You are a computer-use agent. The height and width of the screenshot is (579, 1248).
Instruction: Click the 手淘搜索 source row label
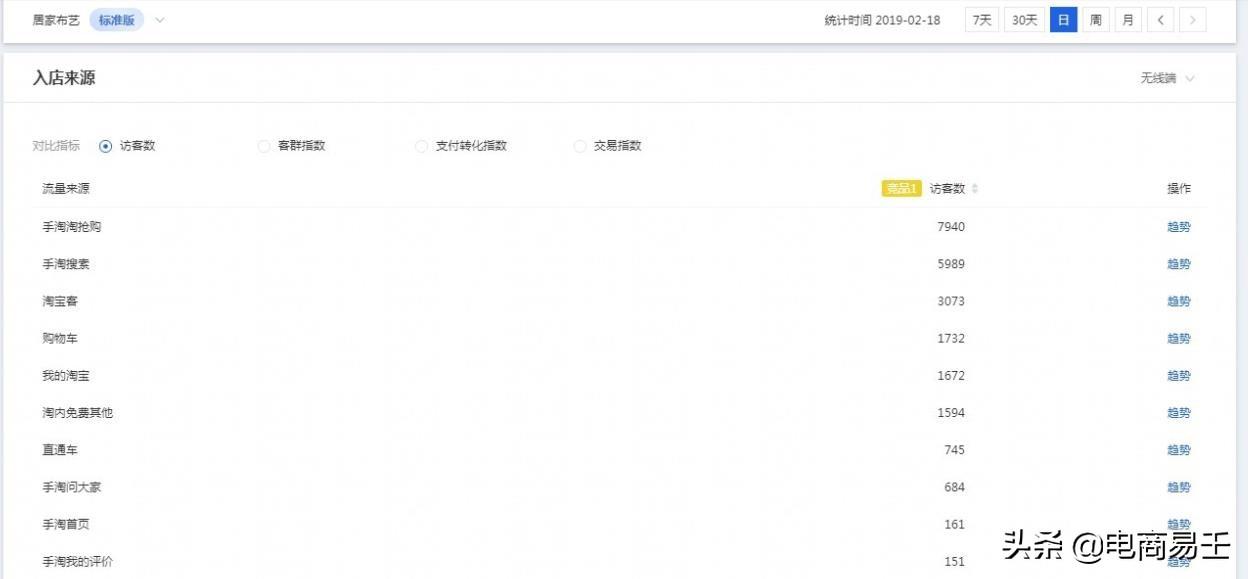[66, 264]
